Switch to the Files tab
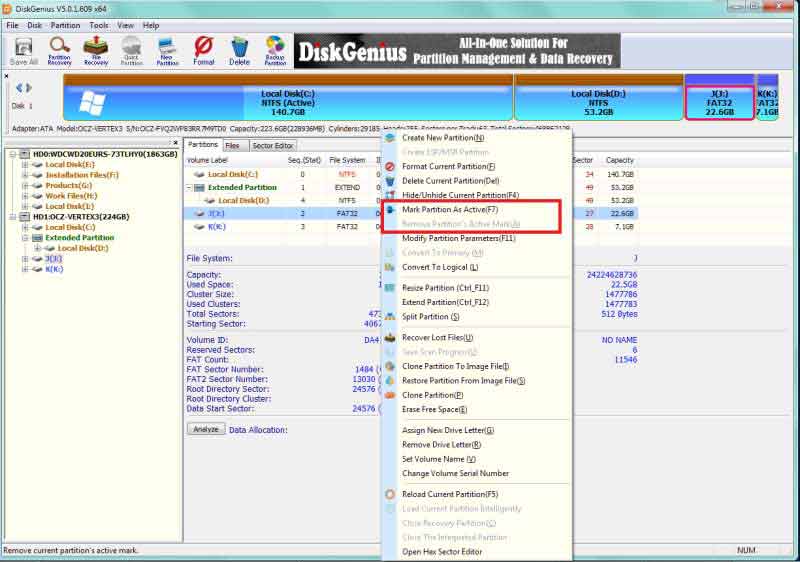 tap(233, 146)
